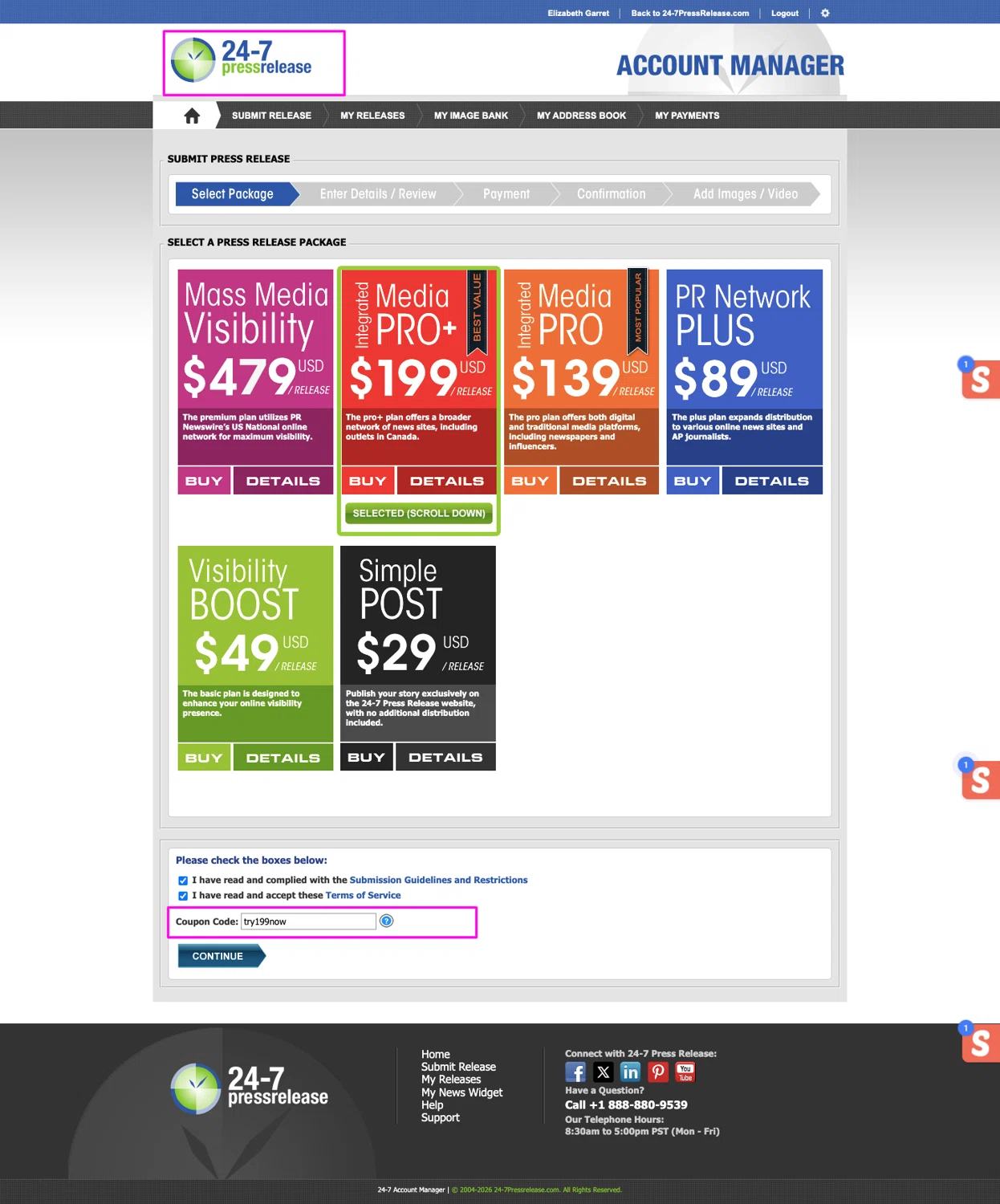Open Submission Guidelines and Restrictions link
Screen dimensions: 1000x1204
(438, 881)
